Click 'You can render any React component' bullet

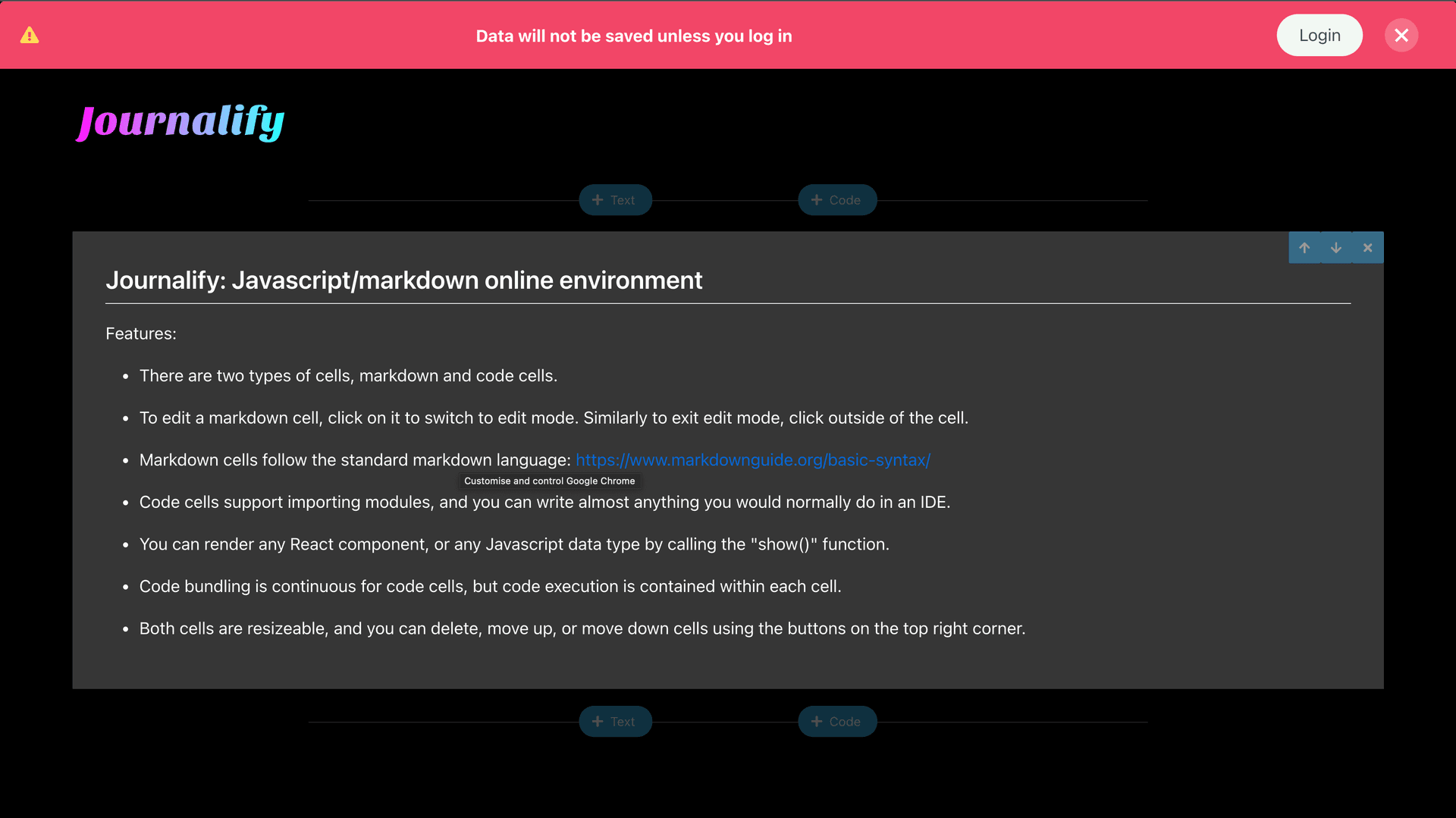(514, 544)
